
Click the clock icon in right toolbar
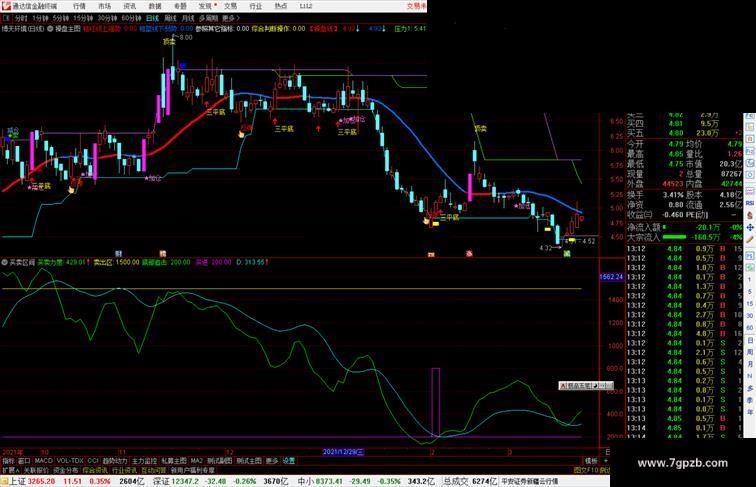click(x=750, y=163)
